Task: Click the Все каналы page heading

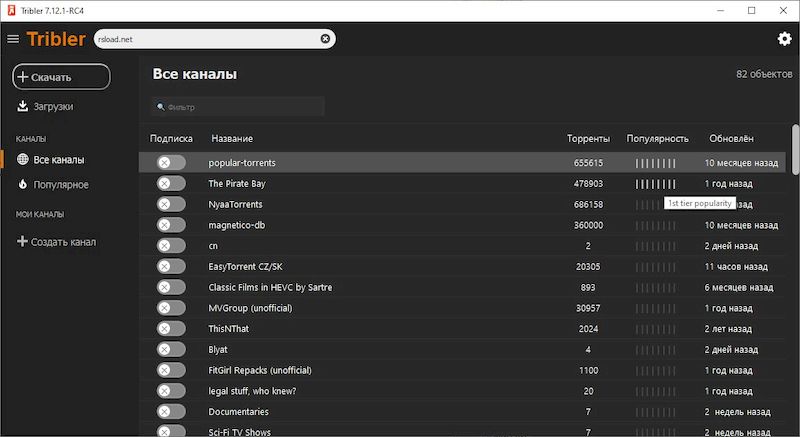Action: (194, 74)
